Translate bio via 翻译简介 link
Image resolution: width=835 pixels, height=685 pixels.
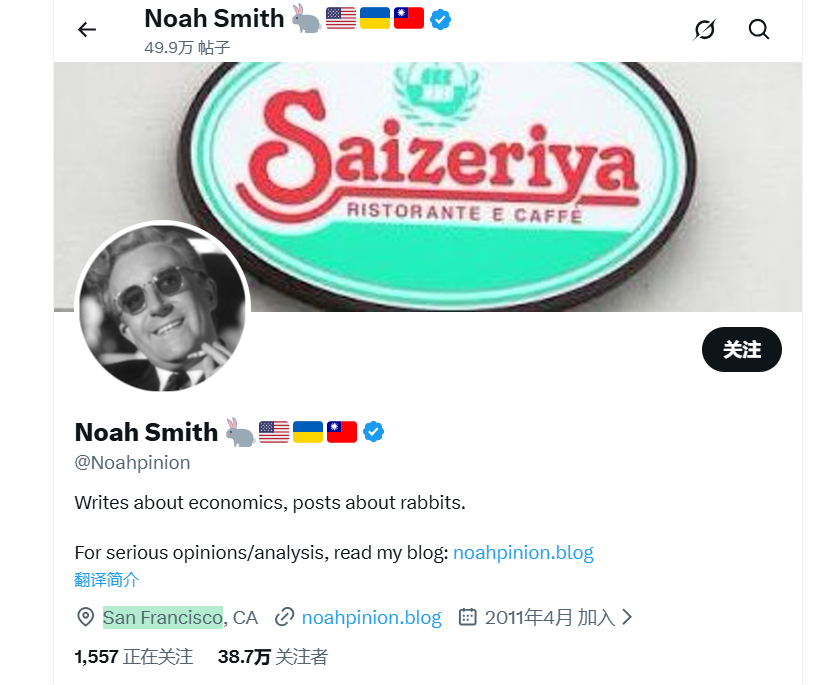107,579
